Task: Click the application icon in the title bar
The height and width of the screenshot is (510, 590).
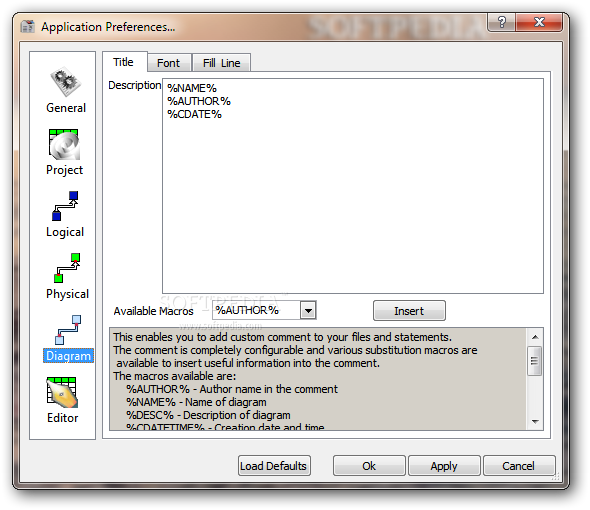Action: (27, 27)
